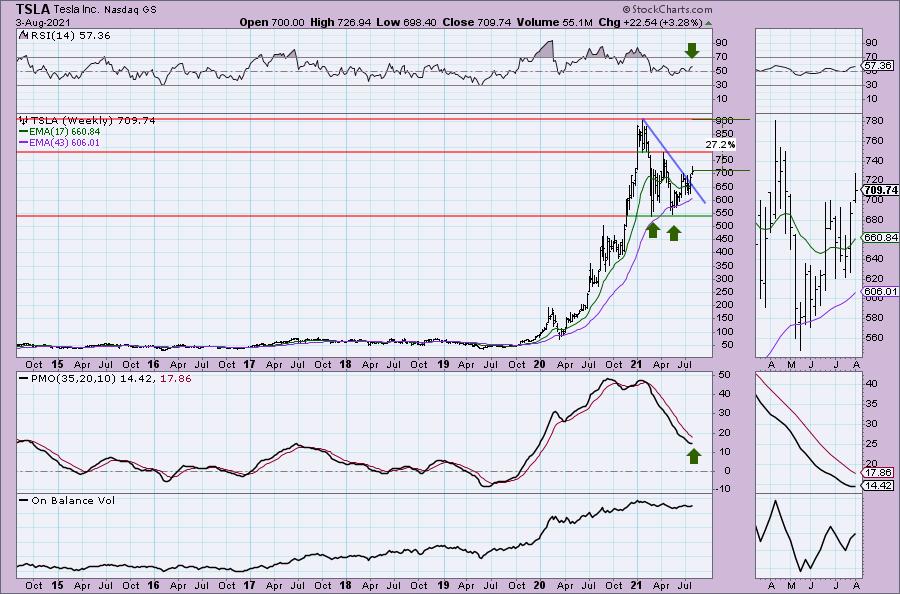Screen dimensions: 900x594
Task: Select the bold TSLA ticker symbol in the header
Action: [x=33, y=9]
